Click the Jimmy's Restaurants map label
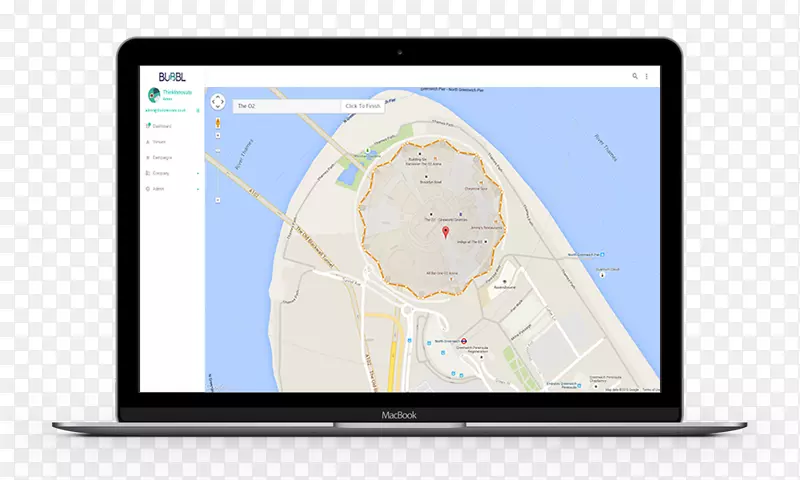800x480 pixels. [487, 228]
